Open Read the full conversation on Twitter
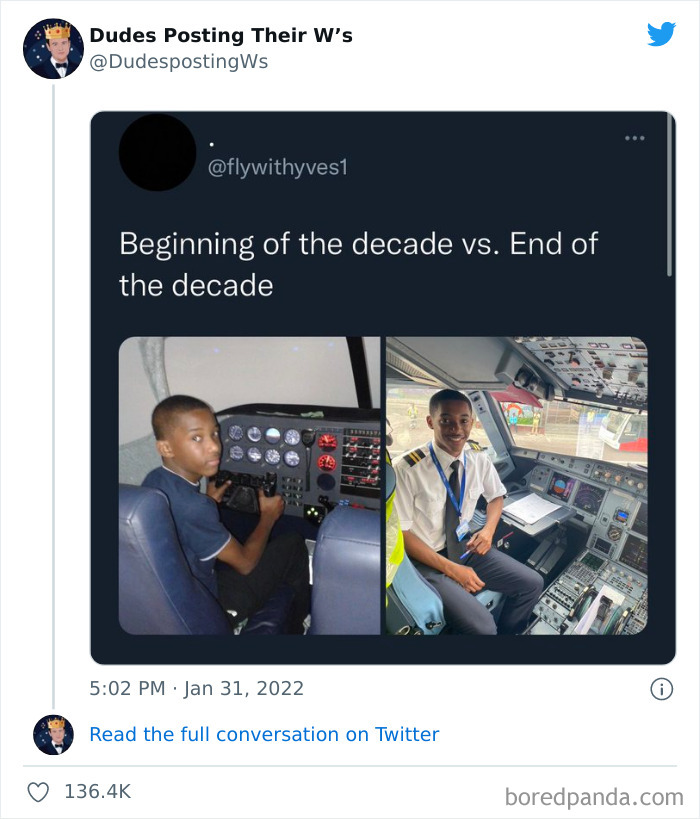Image resolution: width=700 pixels, height=819 pixels. 264,734
